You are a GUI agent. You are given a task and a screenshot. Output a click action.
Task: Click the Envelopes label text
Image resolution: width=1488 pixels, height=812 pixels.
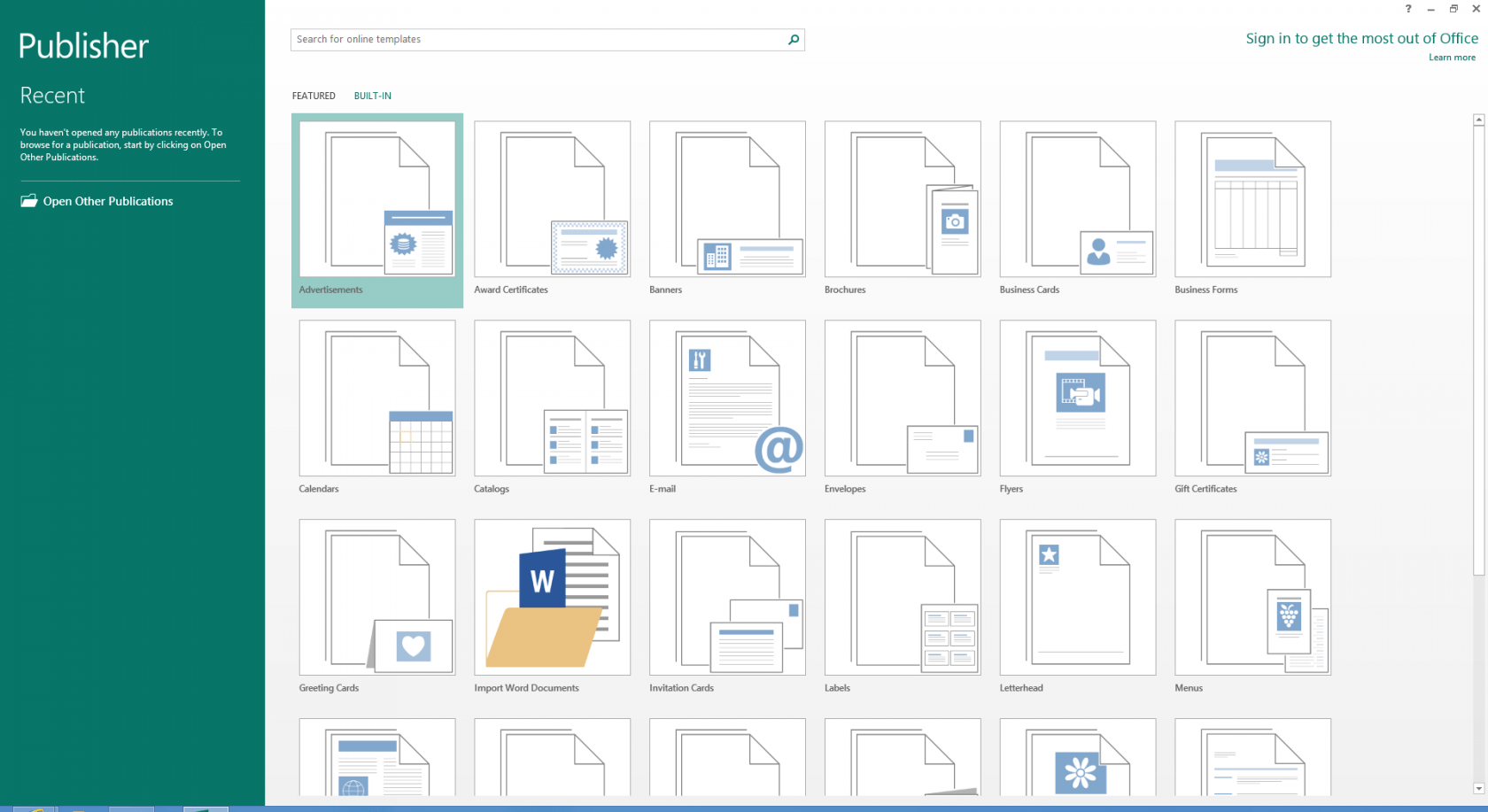point(845,489)
